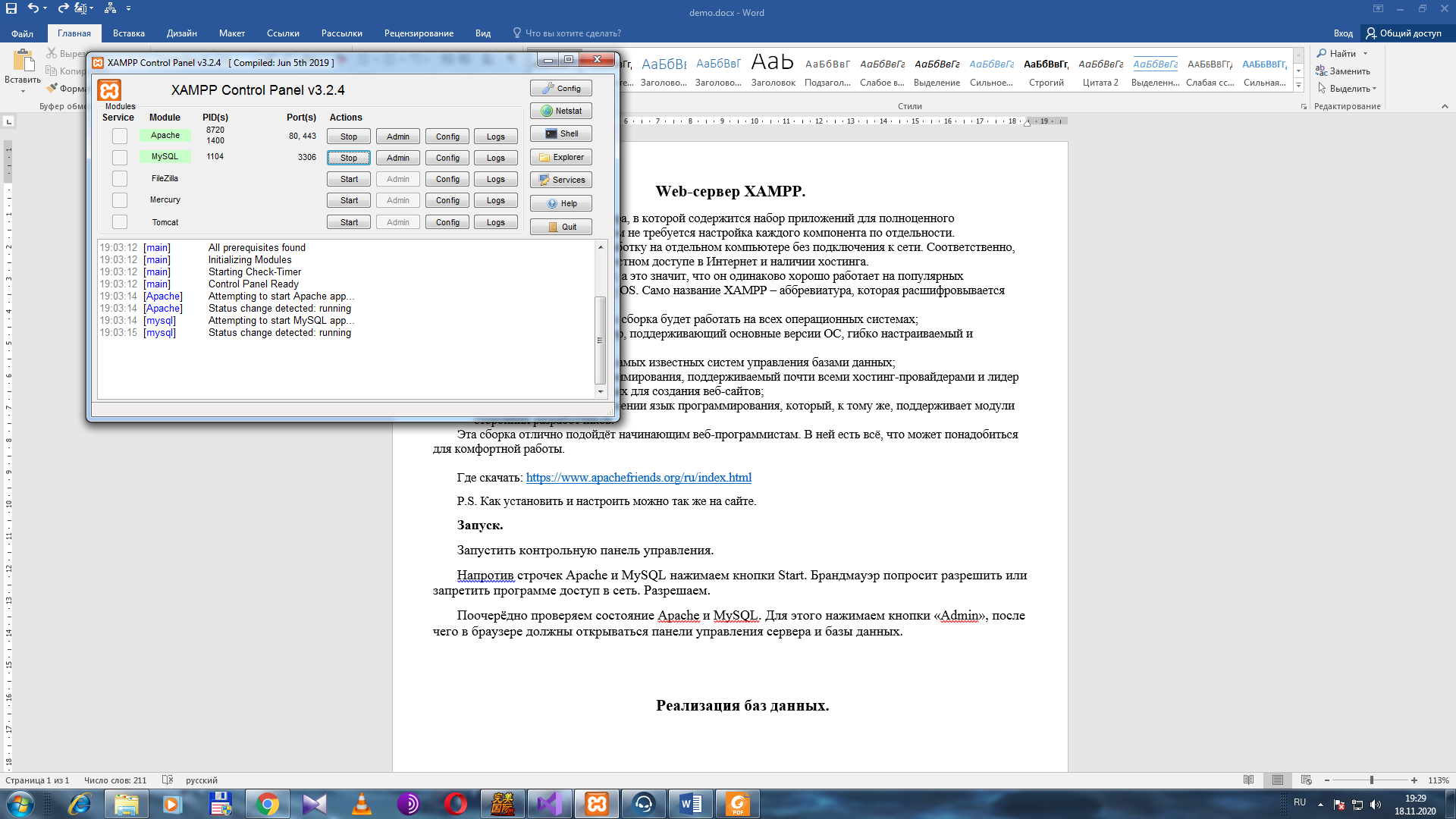Open the apachefriends.org download link
This screenshot has height=819, width=1456.
pyautogui.click(x=639, y=478)
